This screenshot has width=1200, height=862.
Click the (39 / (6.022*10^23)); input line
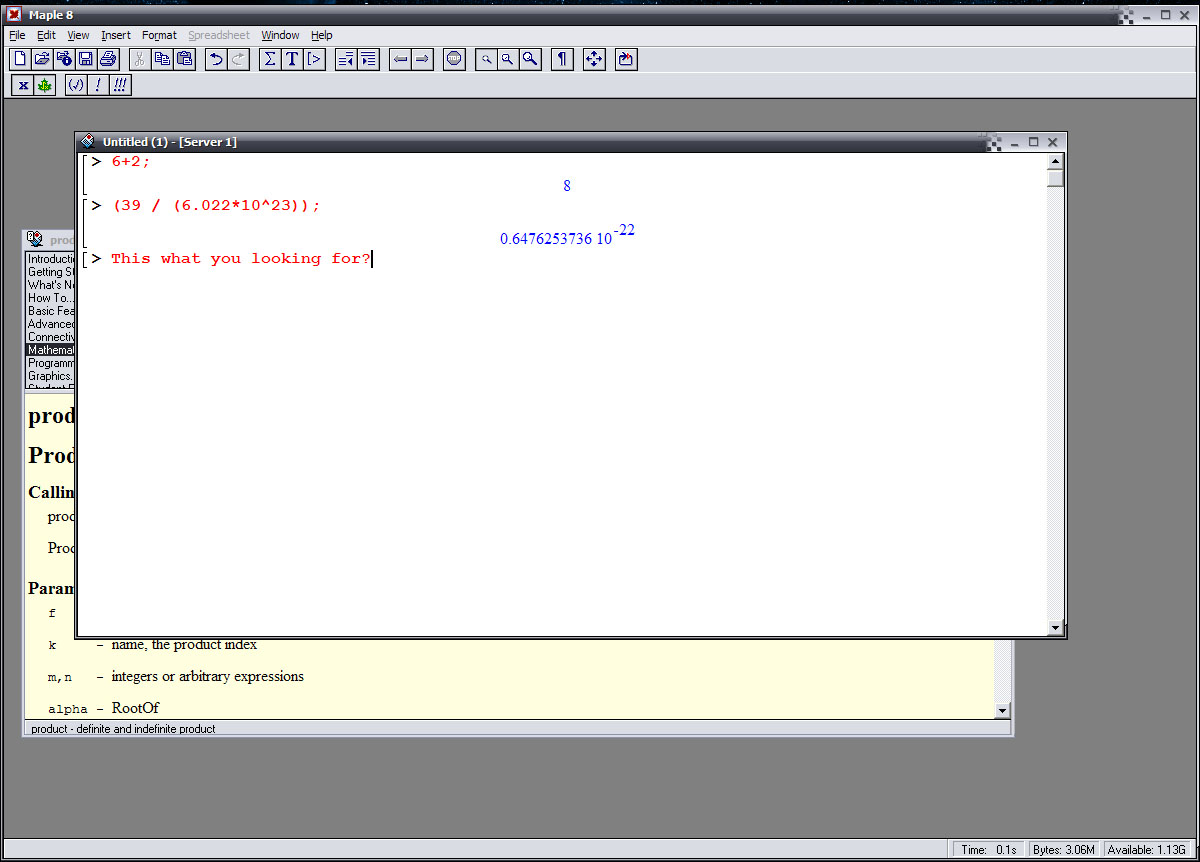pos(216,205)
